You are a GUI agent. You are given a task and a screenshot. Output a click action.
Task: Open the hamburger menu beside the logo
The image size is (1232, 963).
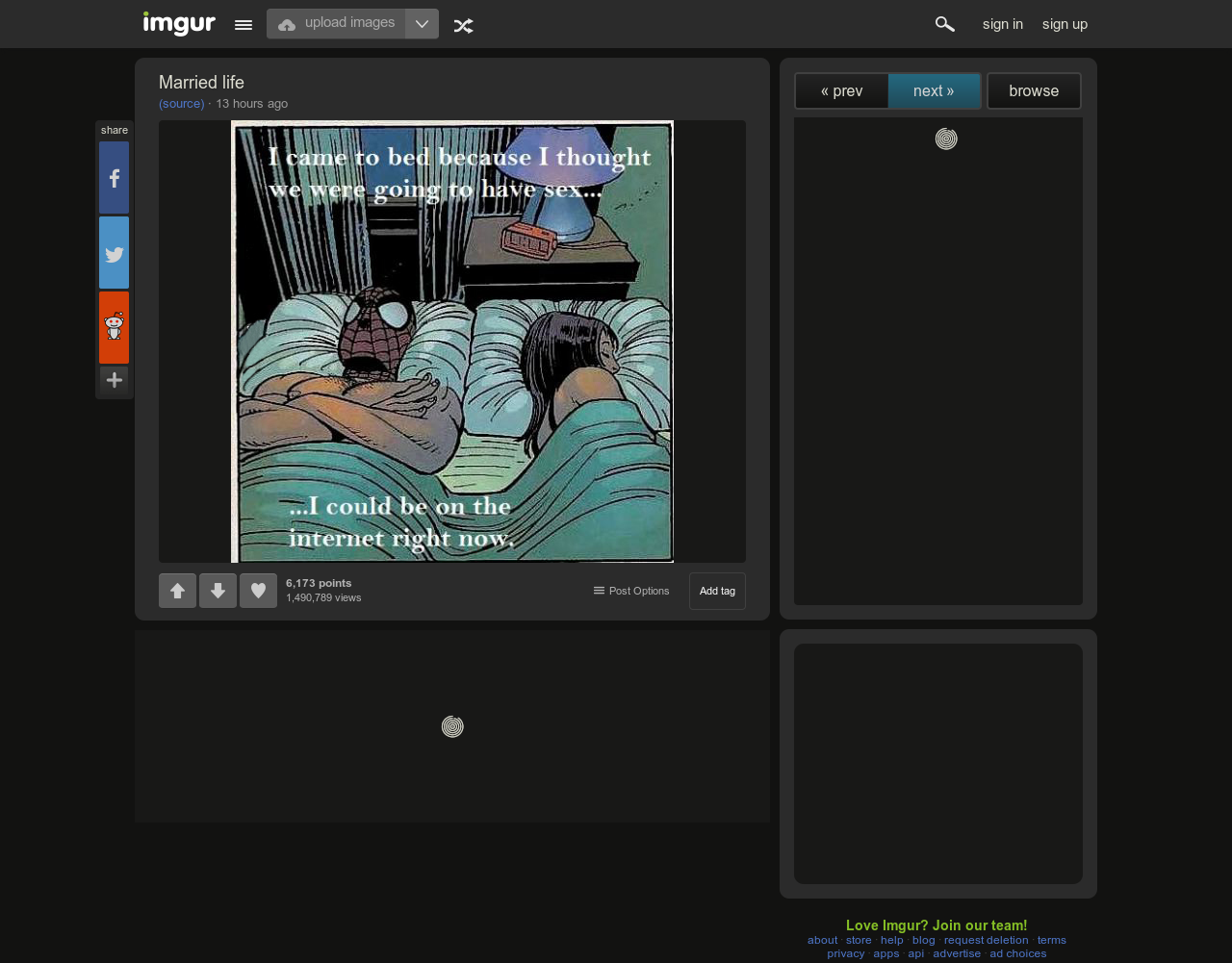244,25
